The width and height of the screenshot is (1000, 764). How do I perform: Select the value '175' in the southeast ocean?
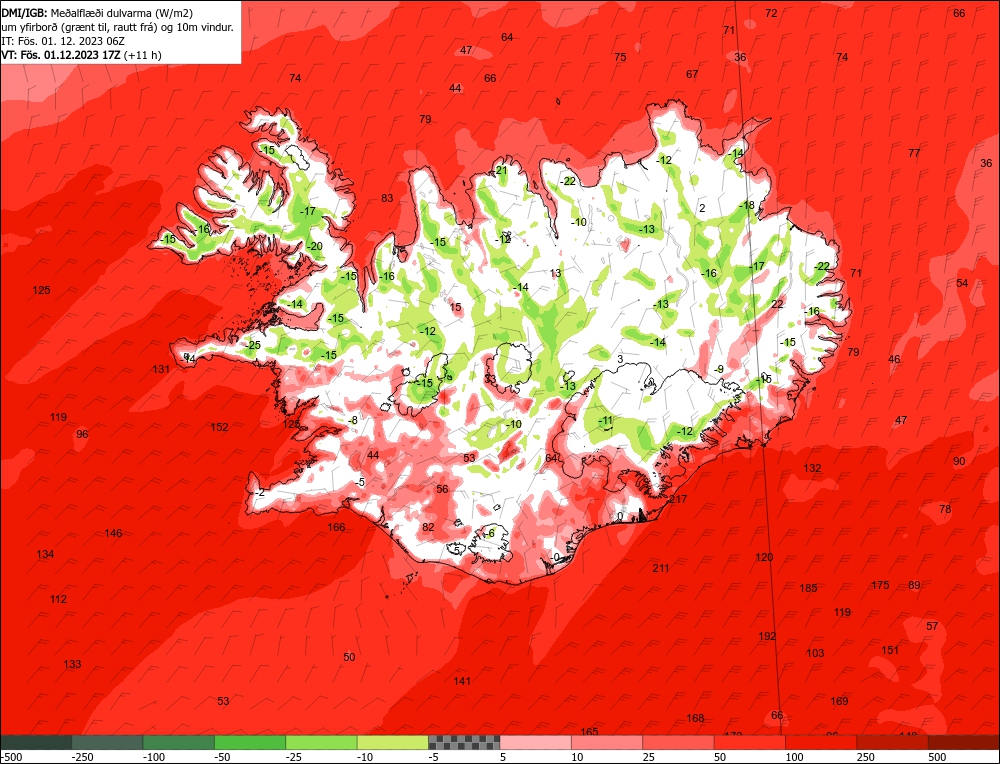point(880,585)
